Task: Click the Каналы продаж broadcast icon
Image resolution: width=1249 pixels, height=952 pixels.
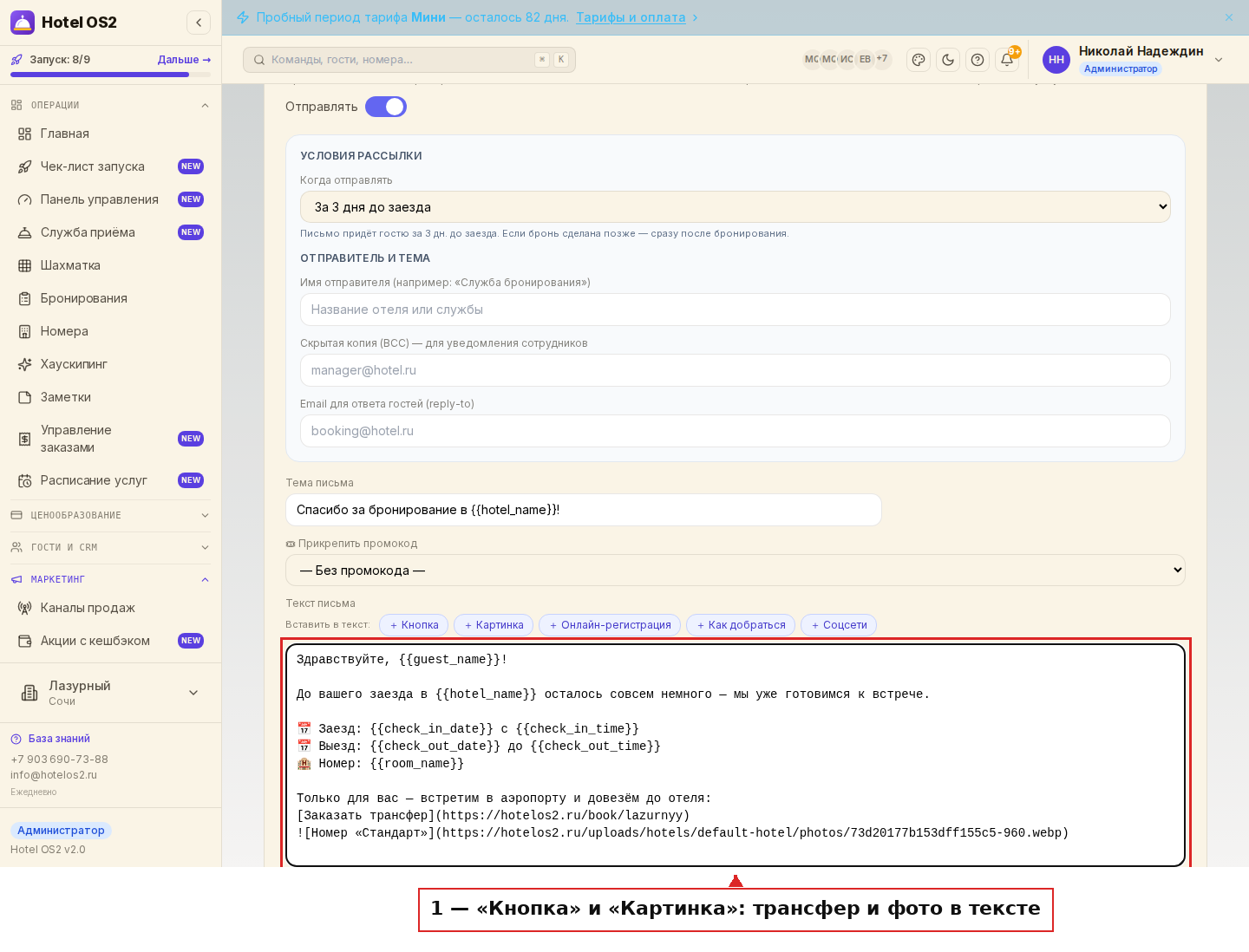Action: coord(25,608)
